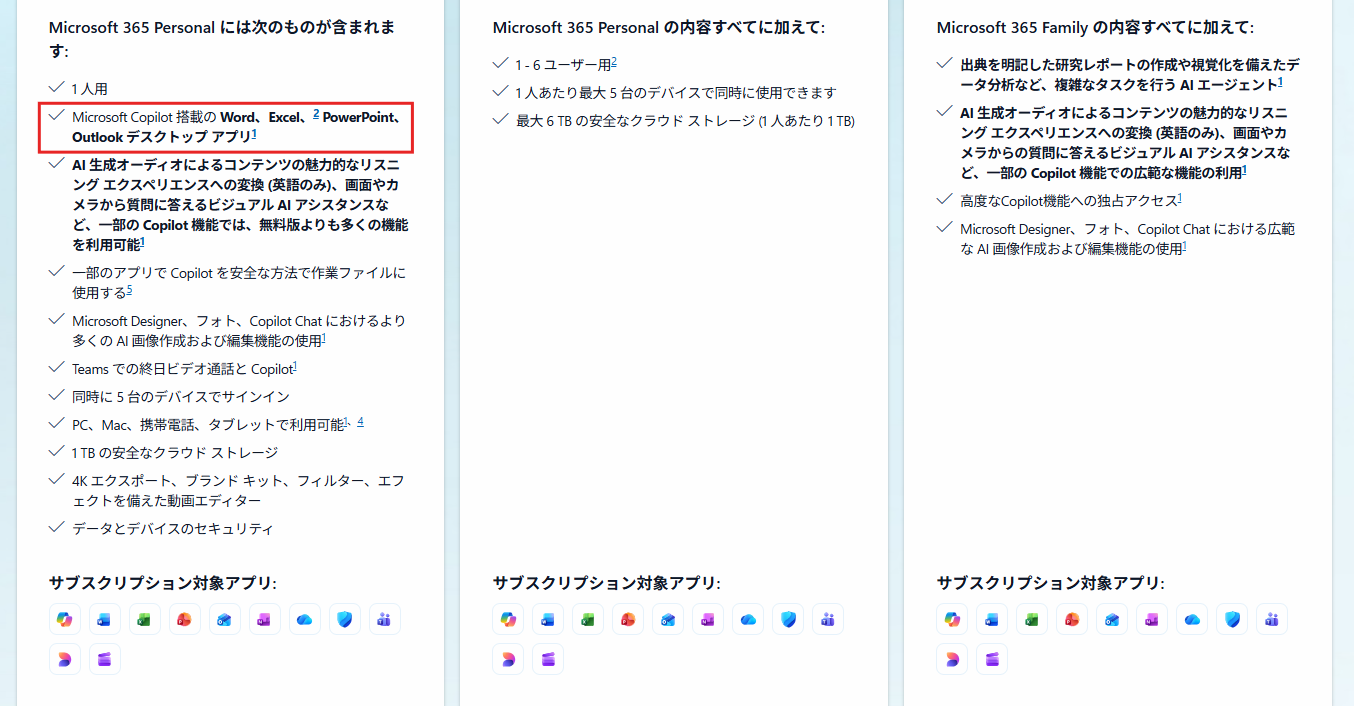Click the OneDrive cloud icon in the rightmost card
The height and width of the screenshot is (706, 1354).
[1192, 619]
